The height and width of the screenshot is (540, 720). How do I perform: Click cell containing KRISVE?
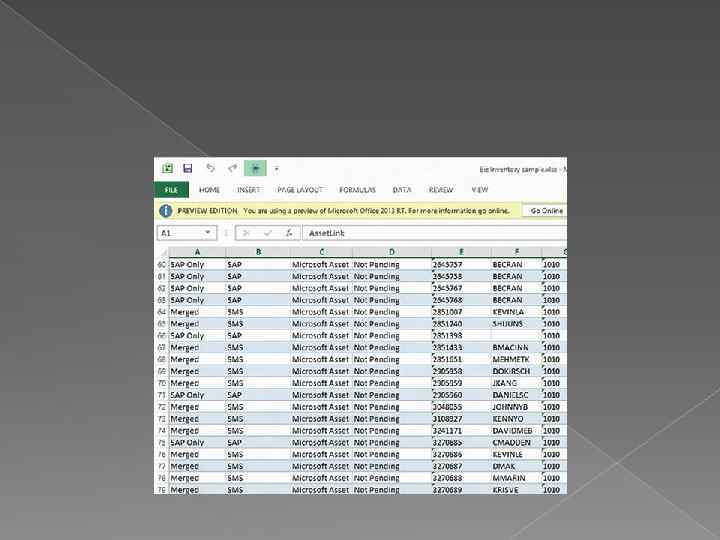(x=517, y=489)
